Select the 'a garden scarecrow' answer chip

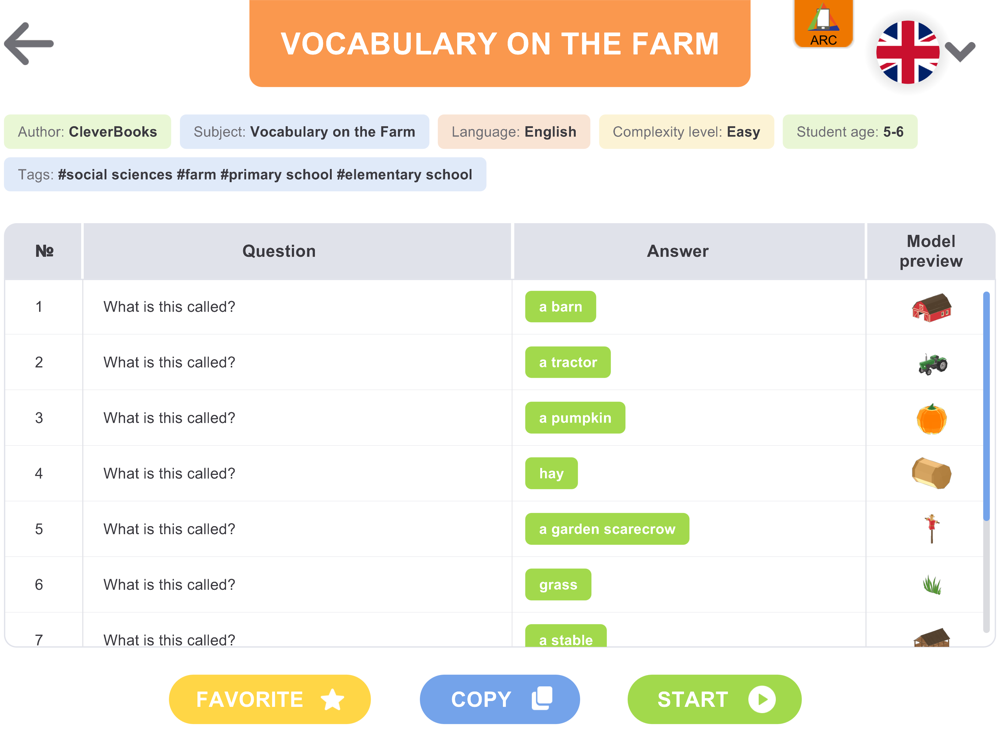tap(607, 529)
